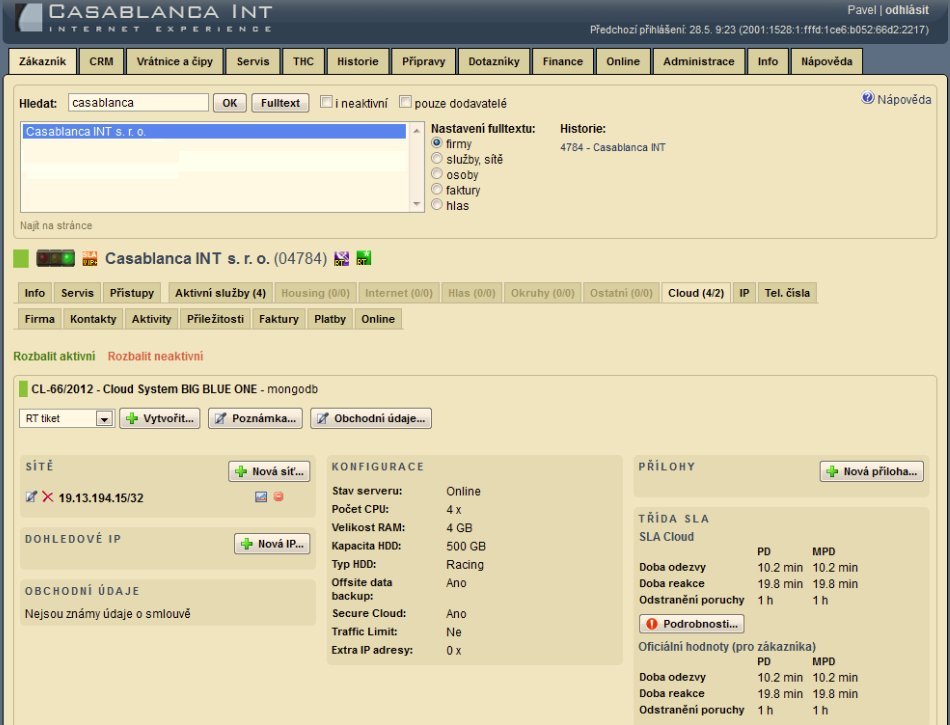Open the Finance tab
Viewport: 950px width, 725px height.
tap(563, 61)
